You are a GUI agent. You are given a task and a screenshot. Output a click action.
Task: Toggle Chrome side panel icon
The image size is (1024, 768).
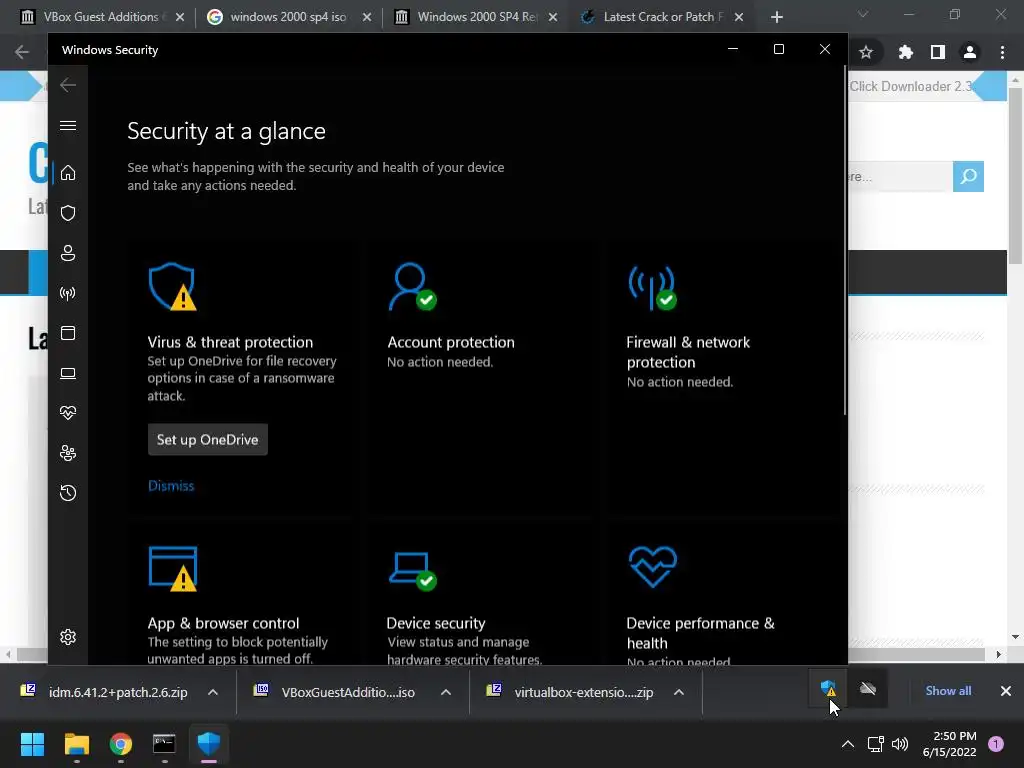click(x=938, y=52)
